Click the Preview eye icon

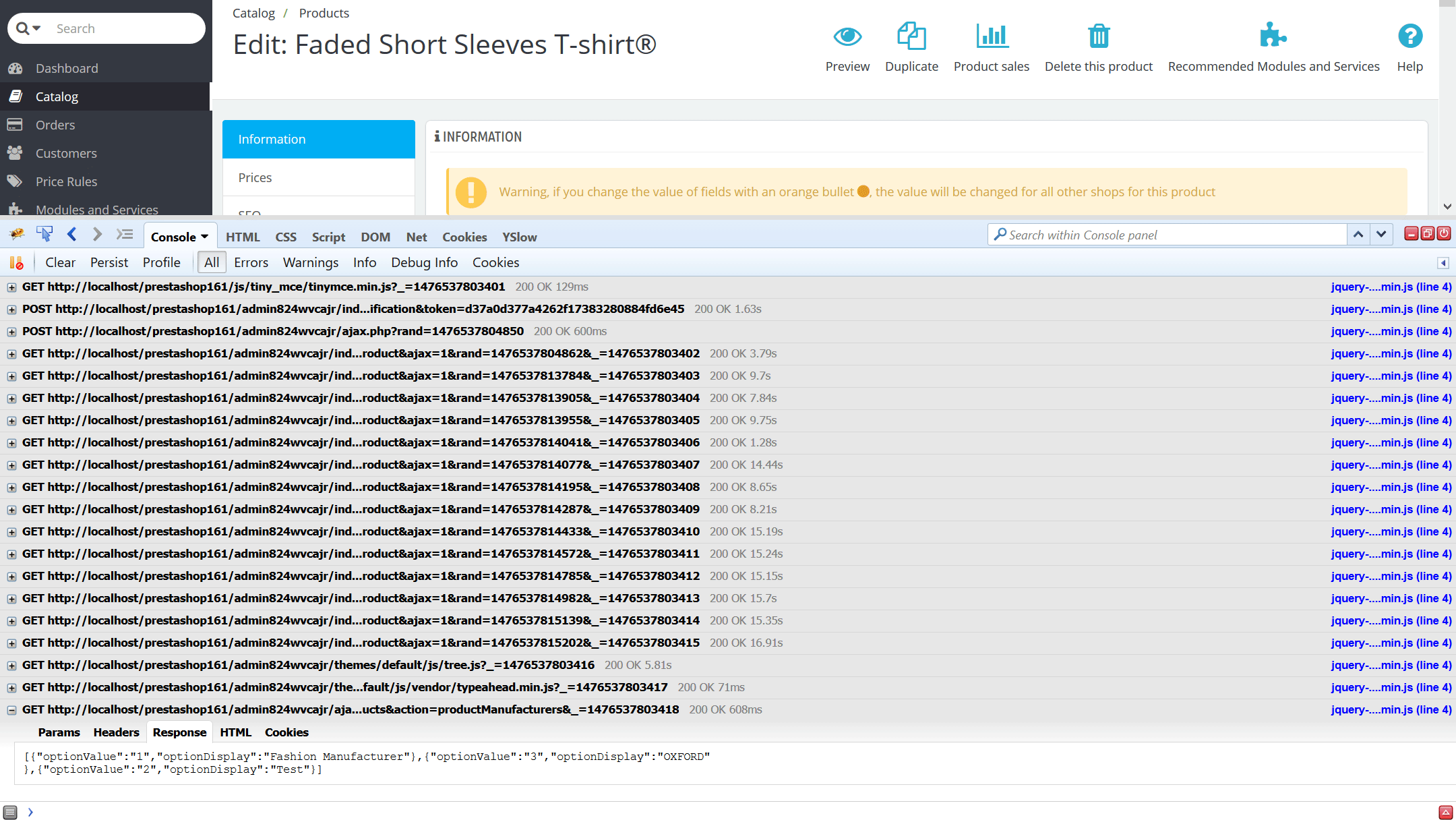coord(847,36)
